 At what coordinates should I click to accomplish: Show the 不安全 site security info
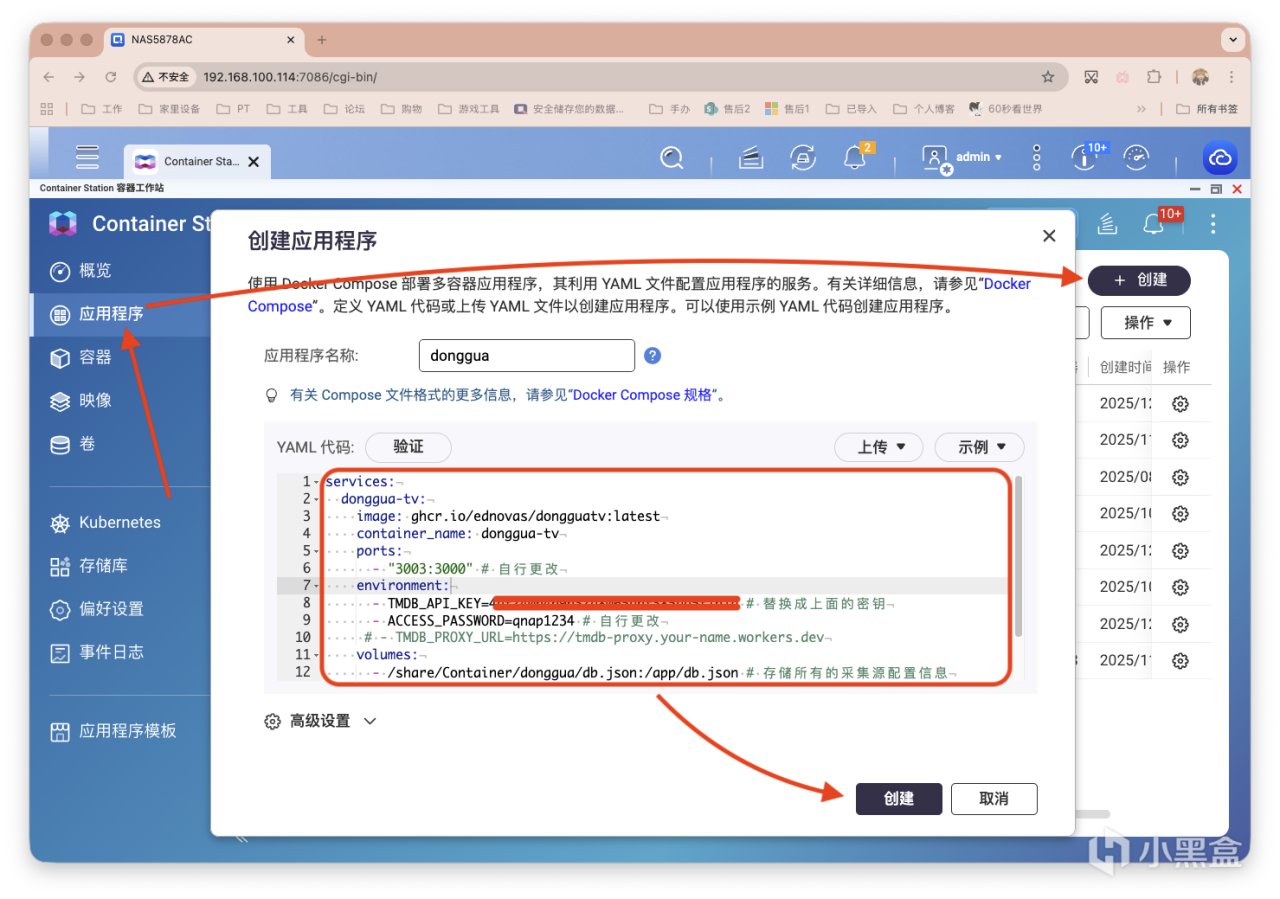(x=165, y=77)
